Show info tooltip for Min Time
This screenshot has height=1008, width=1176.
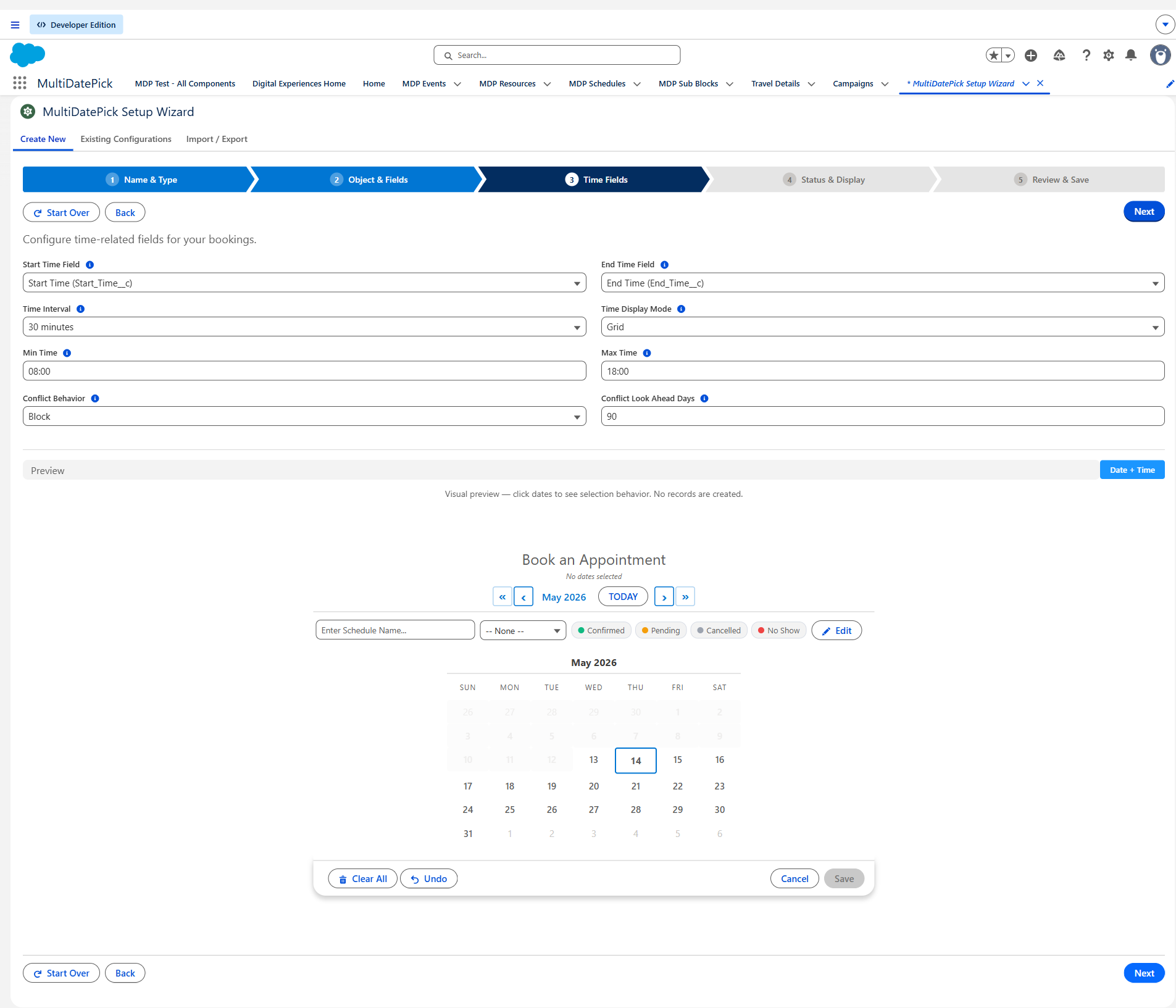tap(67, 353)
